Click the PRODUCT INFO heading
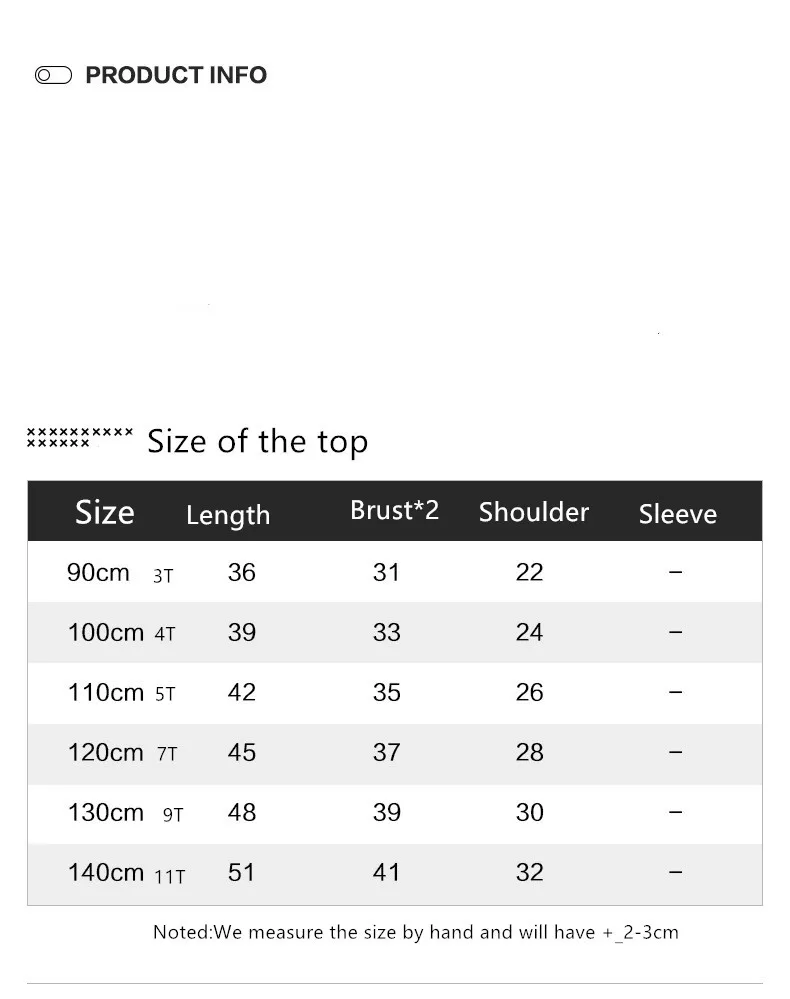 pyautogui.click(x=176, y=75)
